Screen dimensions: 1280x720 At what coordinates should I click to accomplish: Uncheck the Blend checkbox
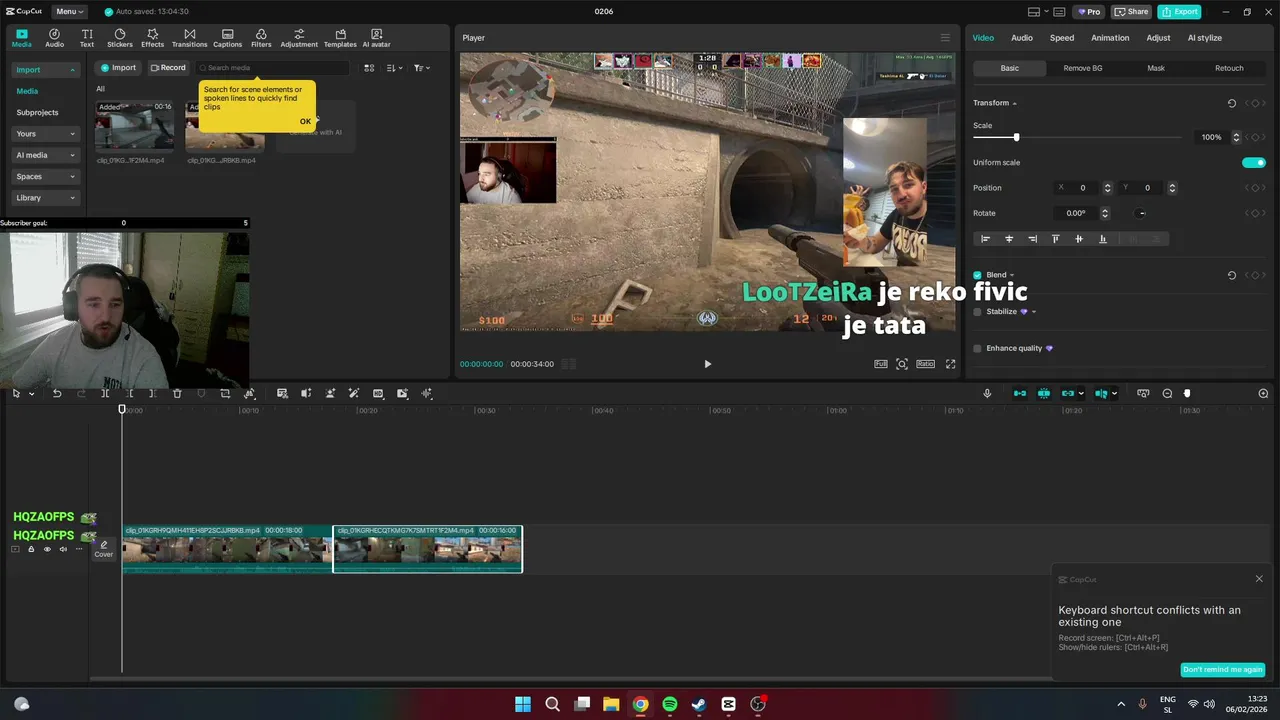pos(977,275)
